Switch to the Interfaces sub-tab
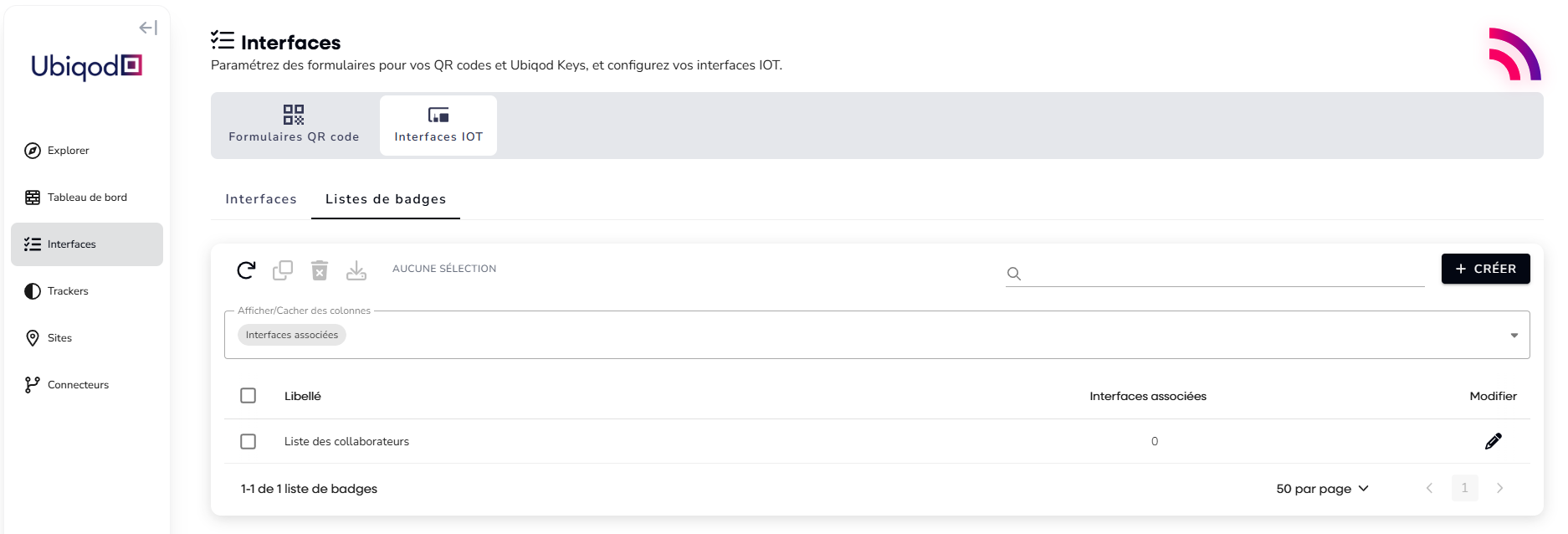The image size is (1568, 534). 261,199
